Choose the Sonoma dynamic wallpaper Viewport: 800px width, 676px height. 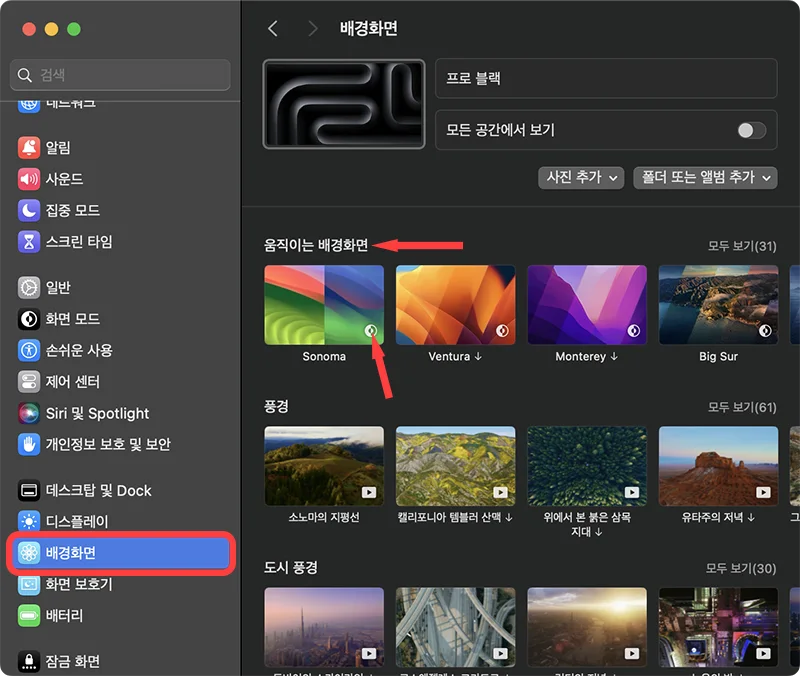(x=324, y=305)
